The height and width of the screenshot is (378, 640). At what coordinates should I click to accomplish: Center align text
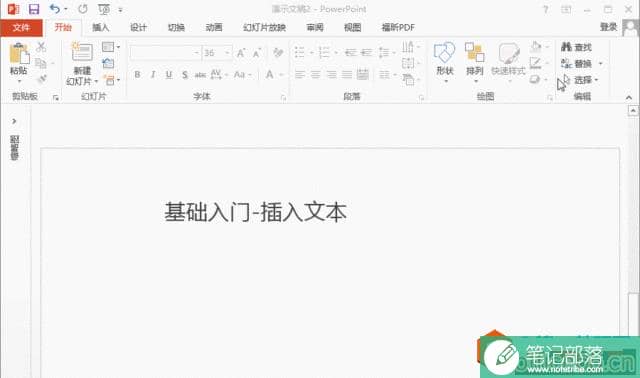(x=316, y=74)
